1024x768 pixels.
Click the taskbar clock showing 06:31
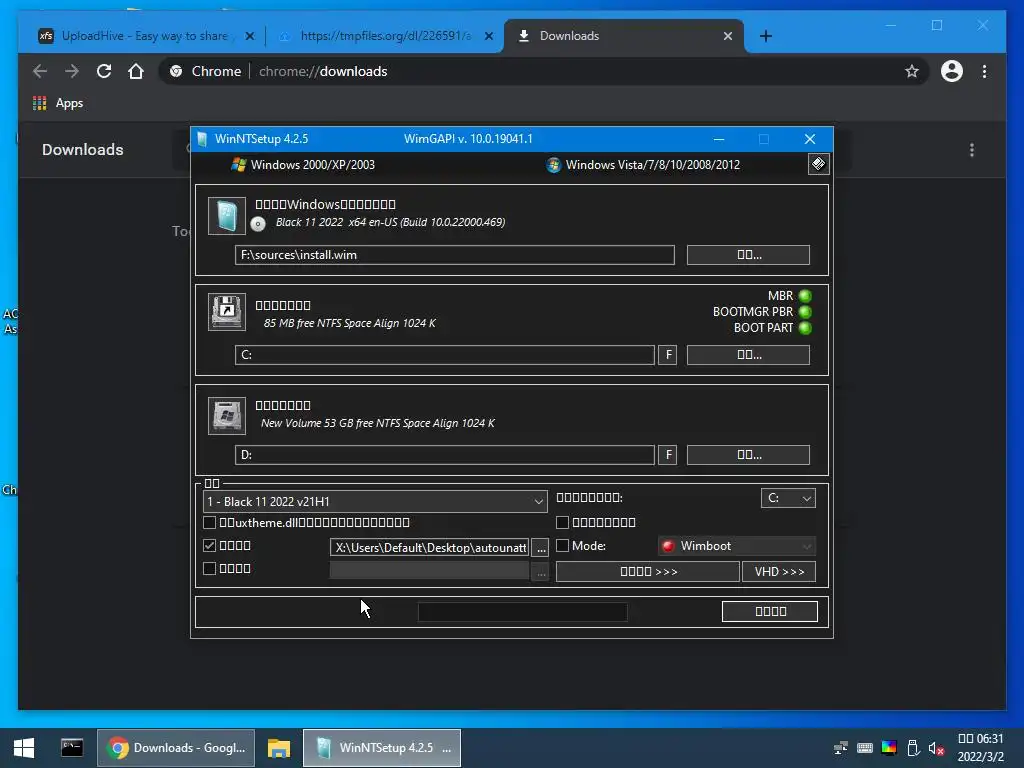point(980,748)
